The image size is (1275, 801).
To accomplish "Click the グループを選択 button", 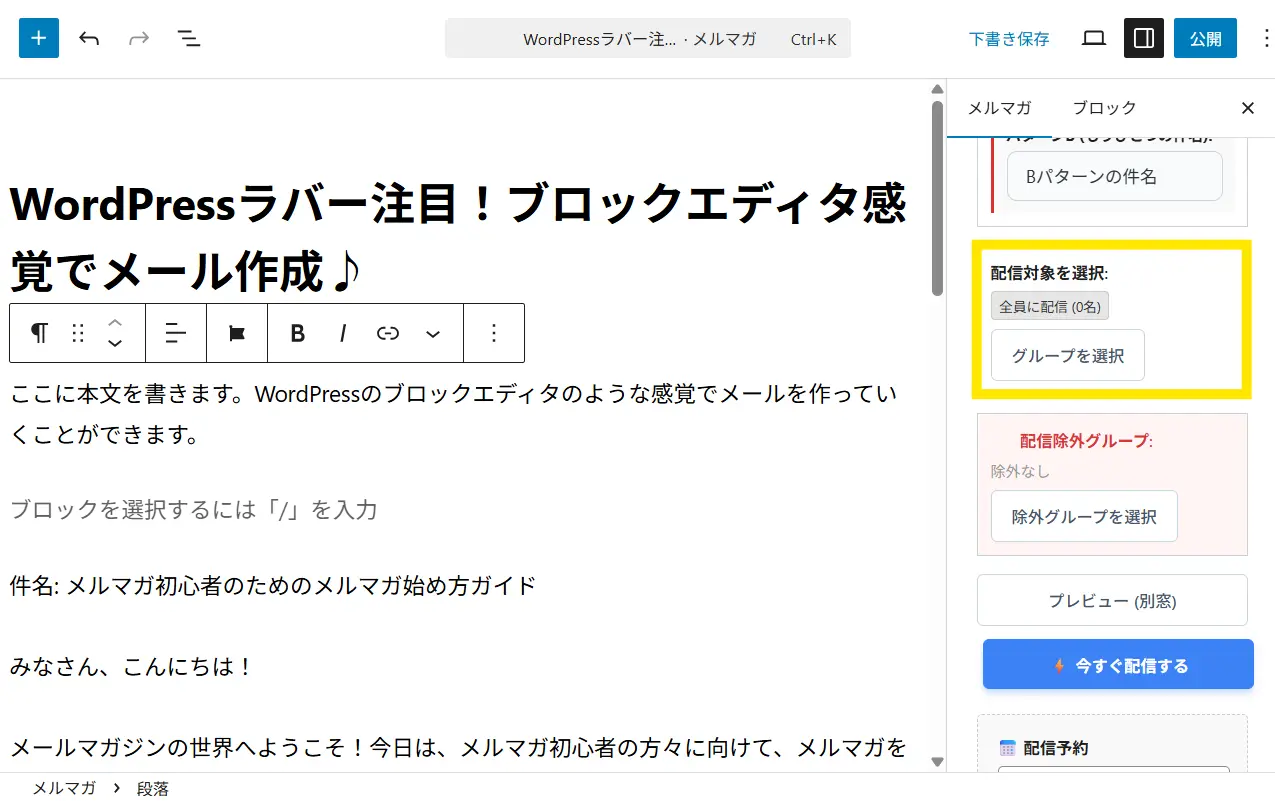I will click(1067, 356).
